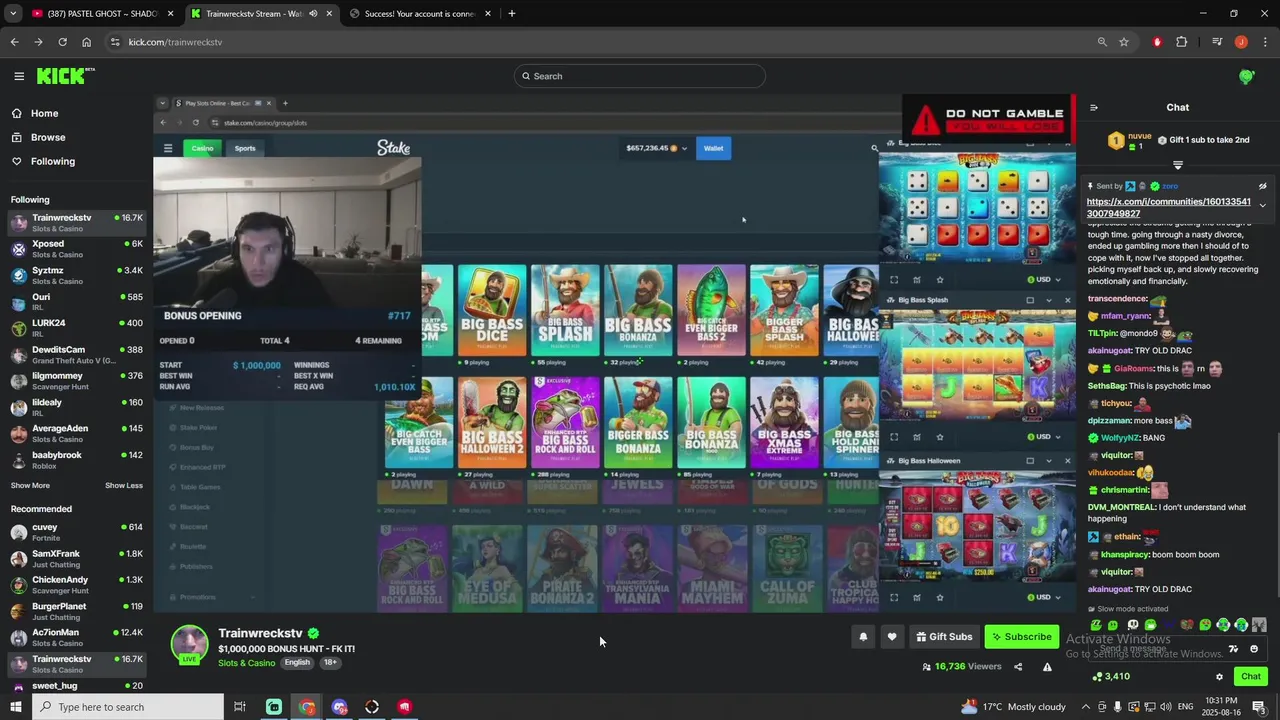
Task: Open the emoji picker in chat input
Action: (x=1254, y=649)
